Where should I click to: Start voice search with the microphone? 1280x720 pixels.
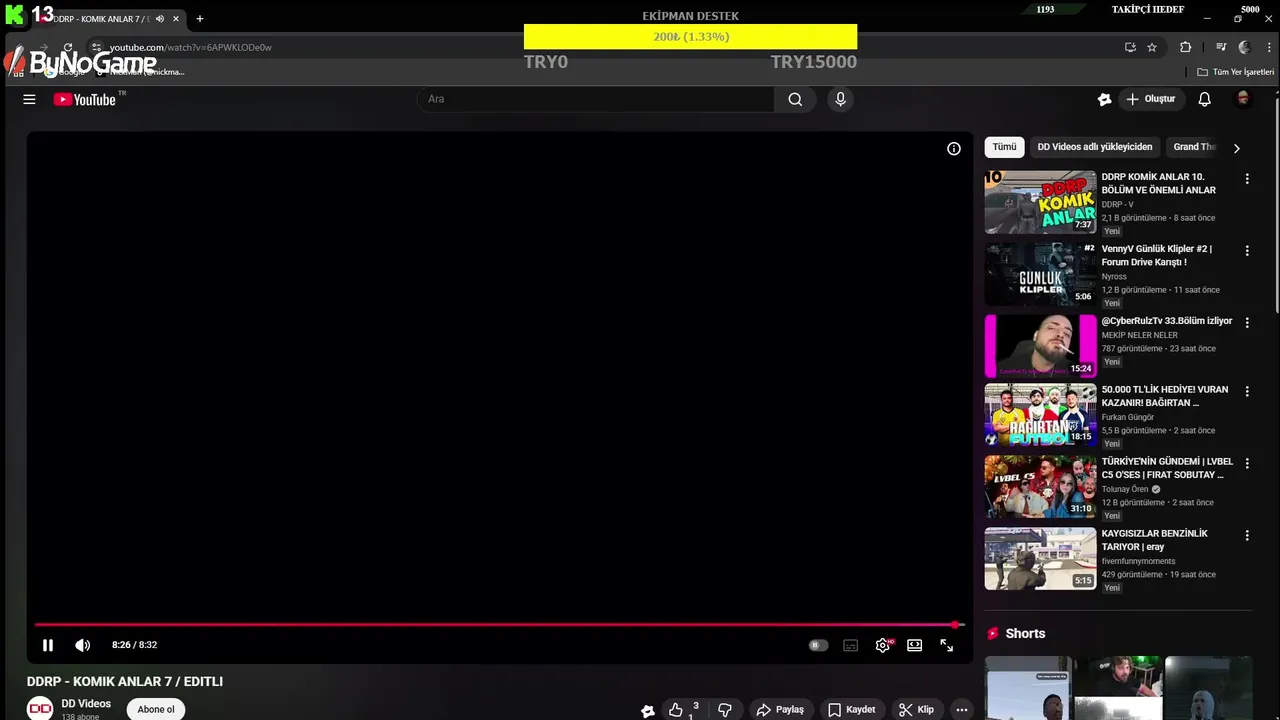click(x=840, y=99)
